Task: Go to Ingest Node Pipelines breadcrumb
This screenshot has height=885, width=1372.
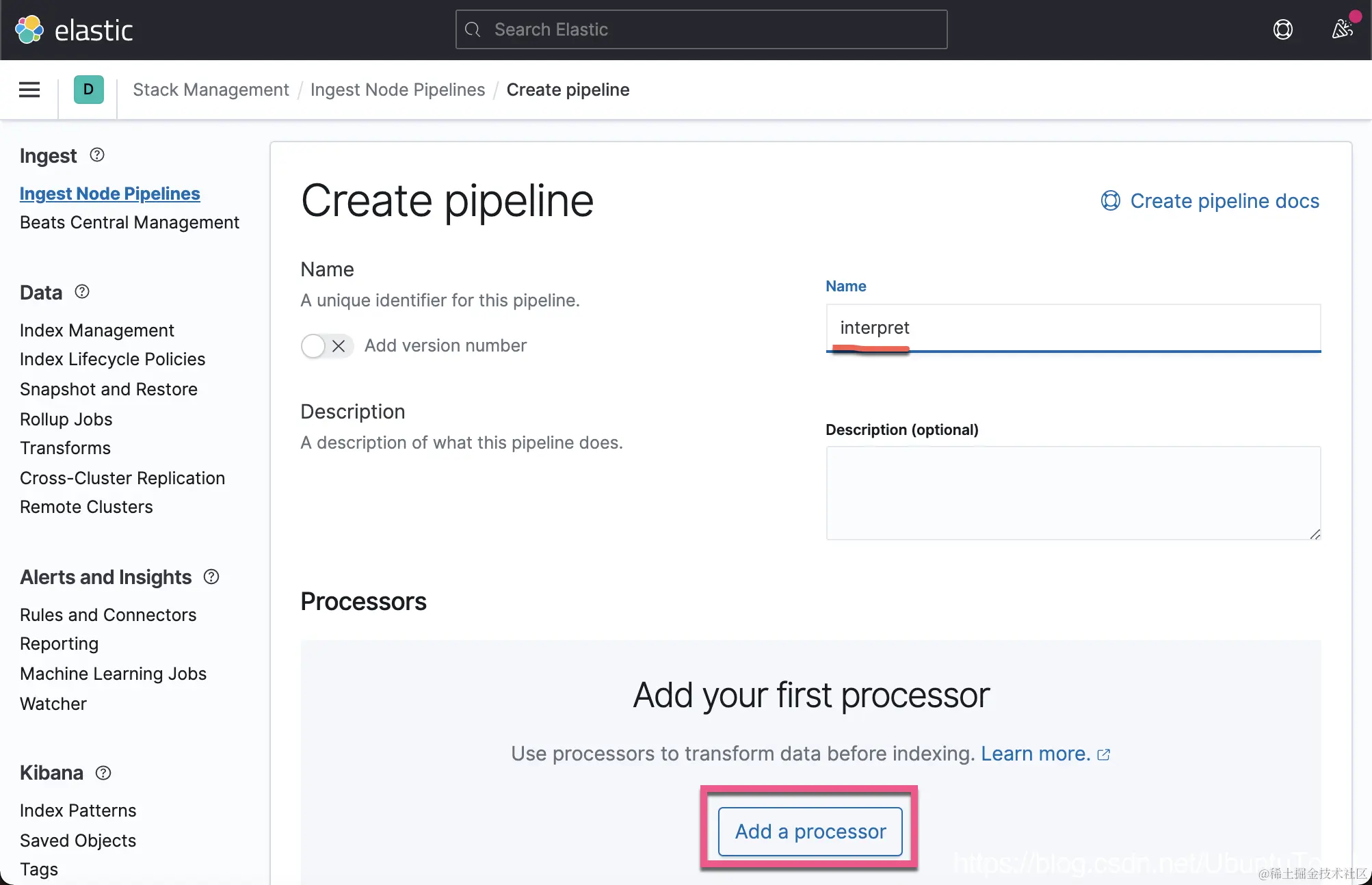Action: pos(397,90)
